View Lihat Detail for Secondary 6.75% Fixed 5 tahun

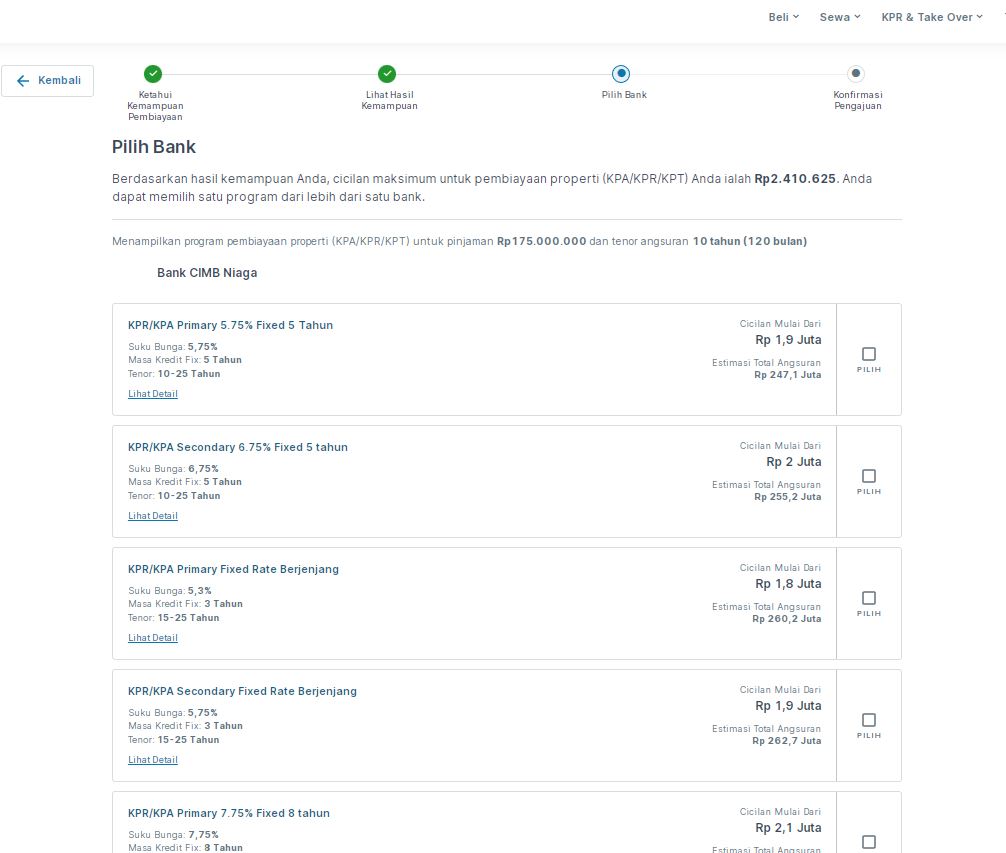click(153, 516)
